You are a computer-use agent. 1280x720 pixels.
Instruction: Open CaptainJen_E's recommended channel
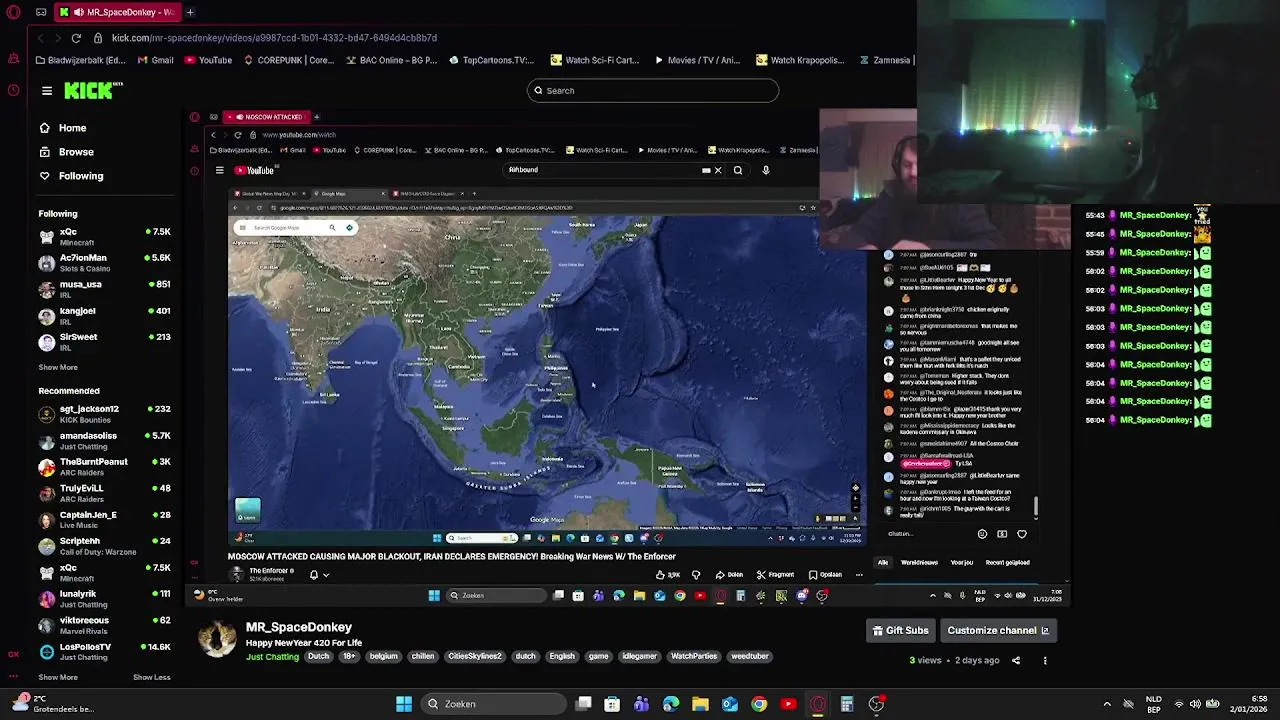(x=104, y=520)
